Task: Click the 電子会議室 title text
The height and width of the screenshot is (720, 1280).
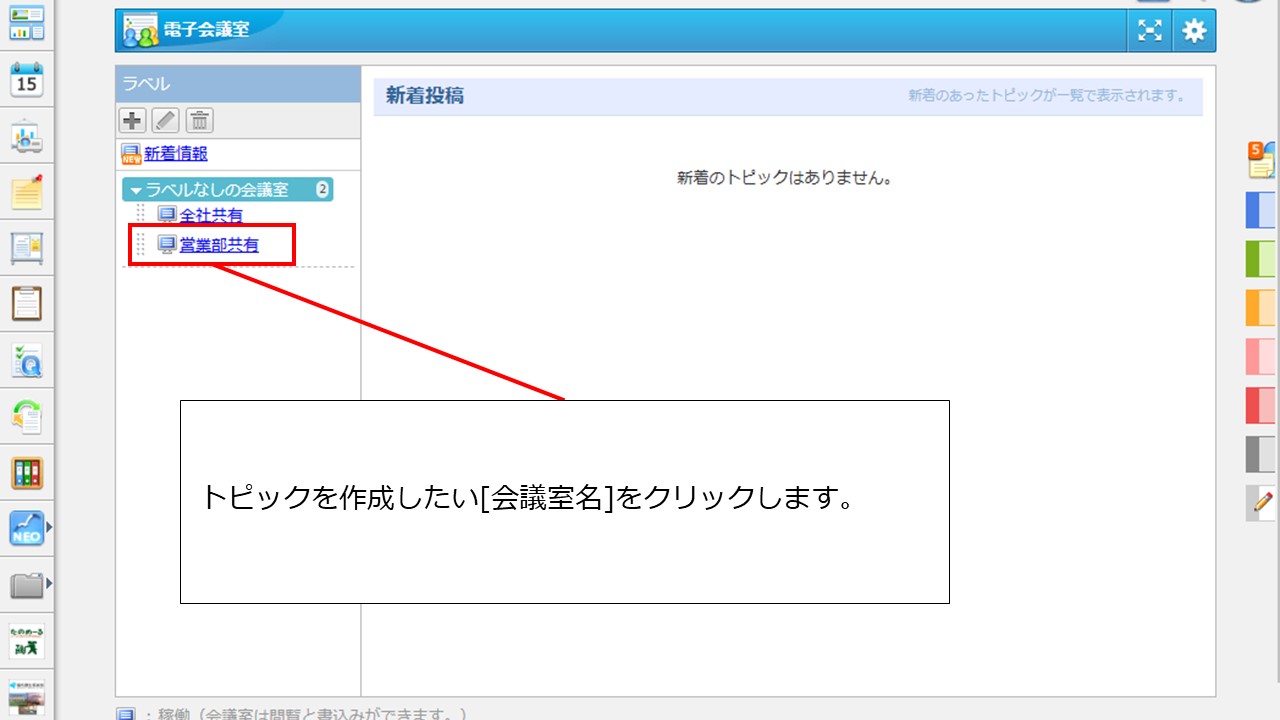Action: 207,30
